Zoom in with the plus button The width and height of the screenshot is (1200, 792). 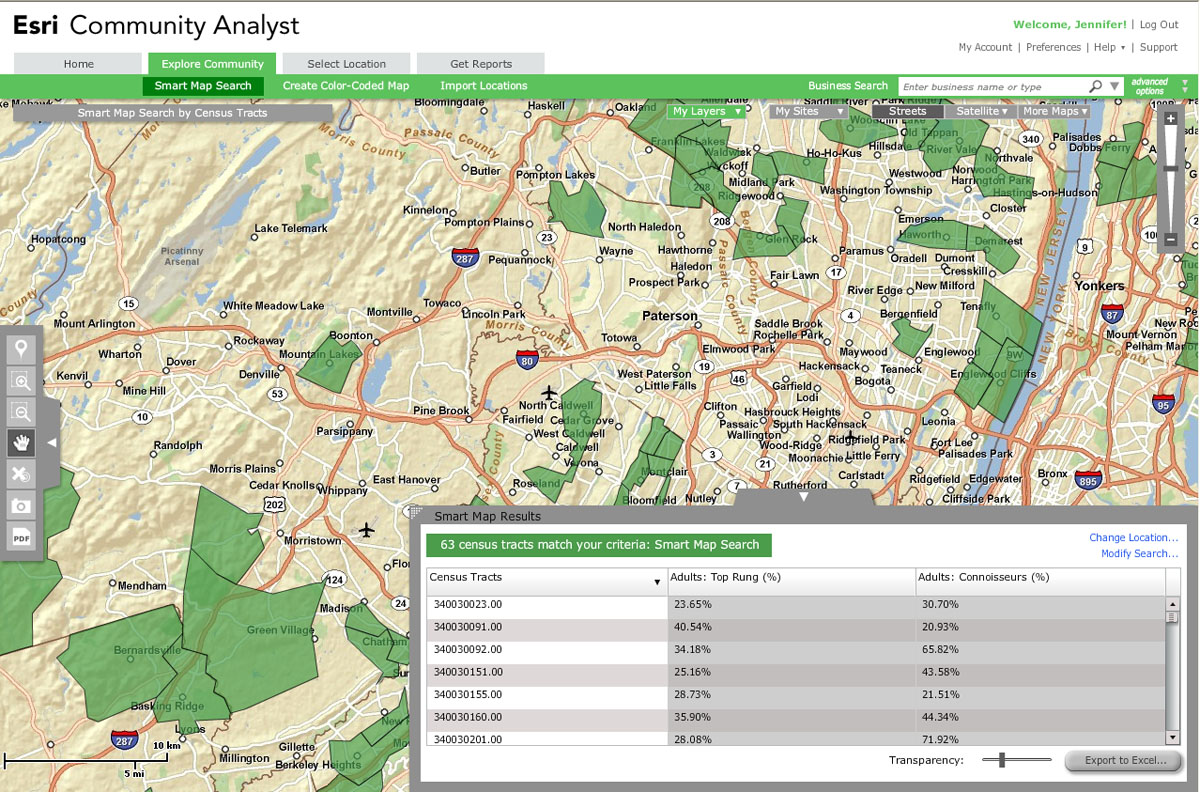point(1171,118)
